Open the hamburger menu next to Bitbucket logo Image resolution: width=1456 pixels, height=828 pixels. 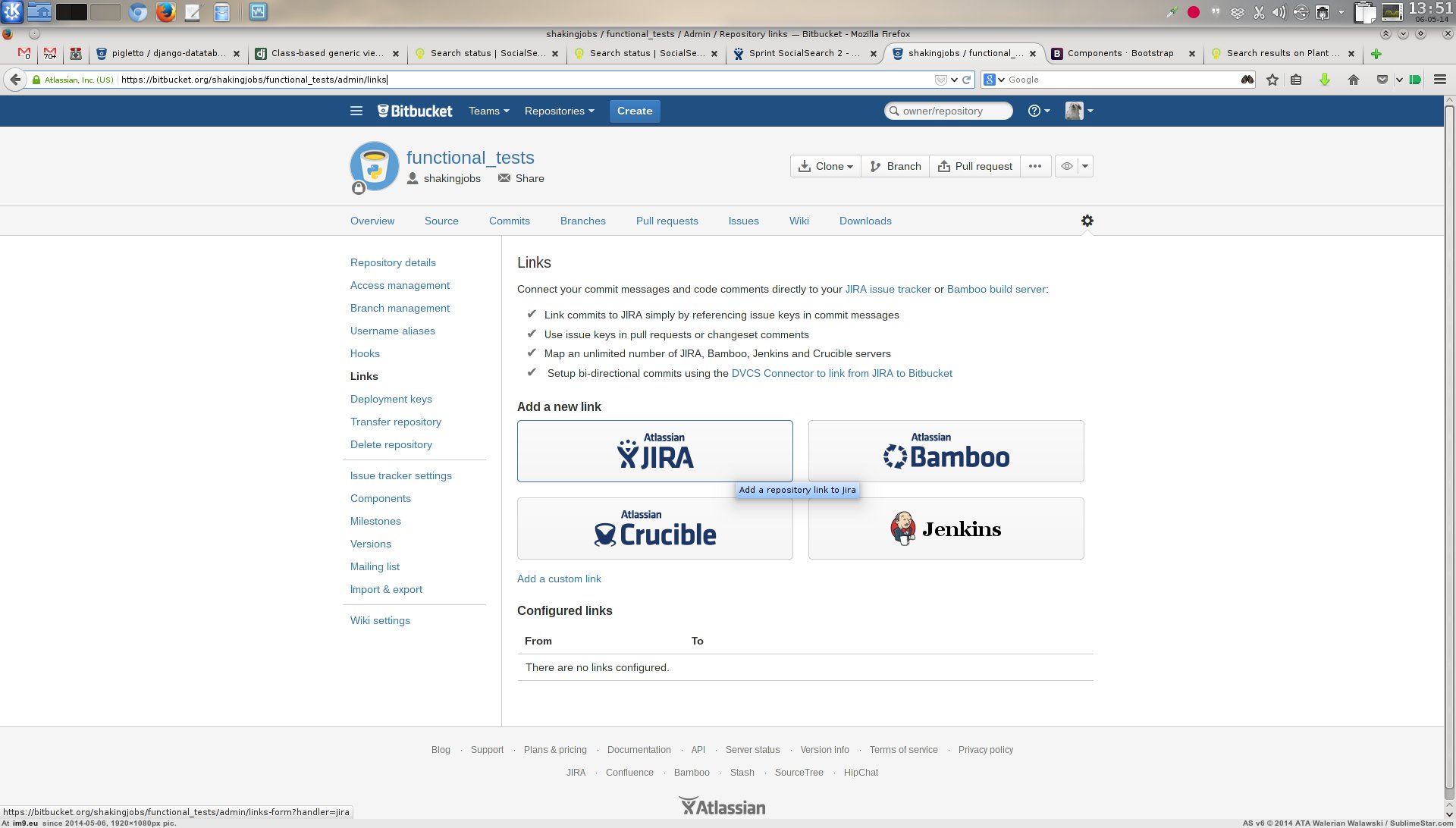356,111
